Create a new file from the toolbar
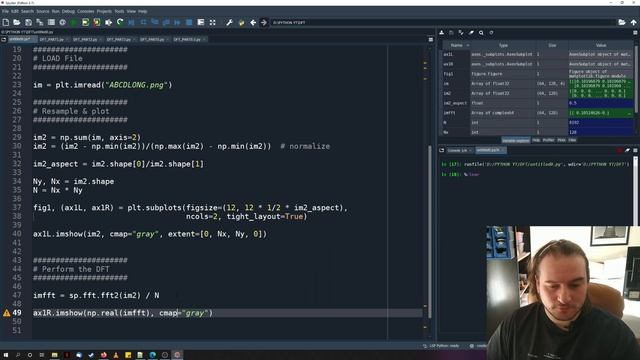 [x=6, y=22]
